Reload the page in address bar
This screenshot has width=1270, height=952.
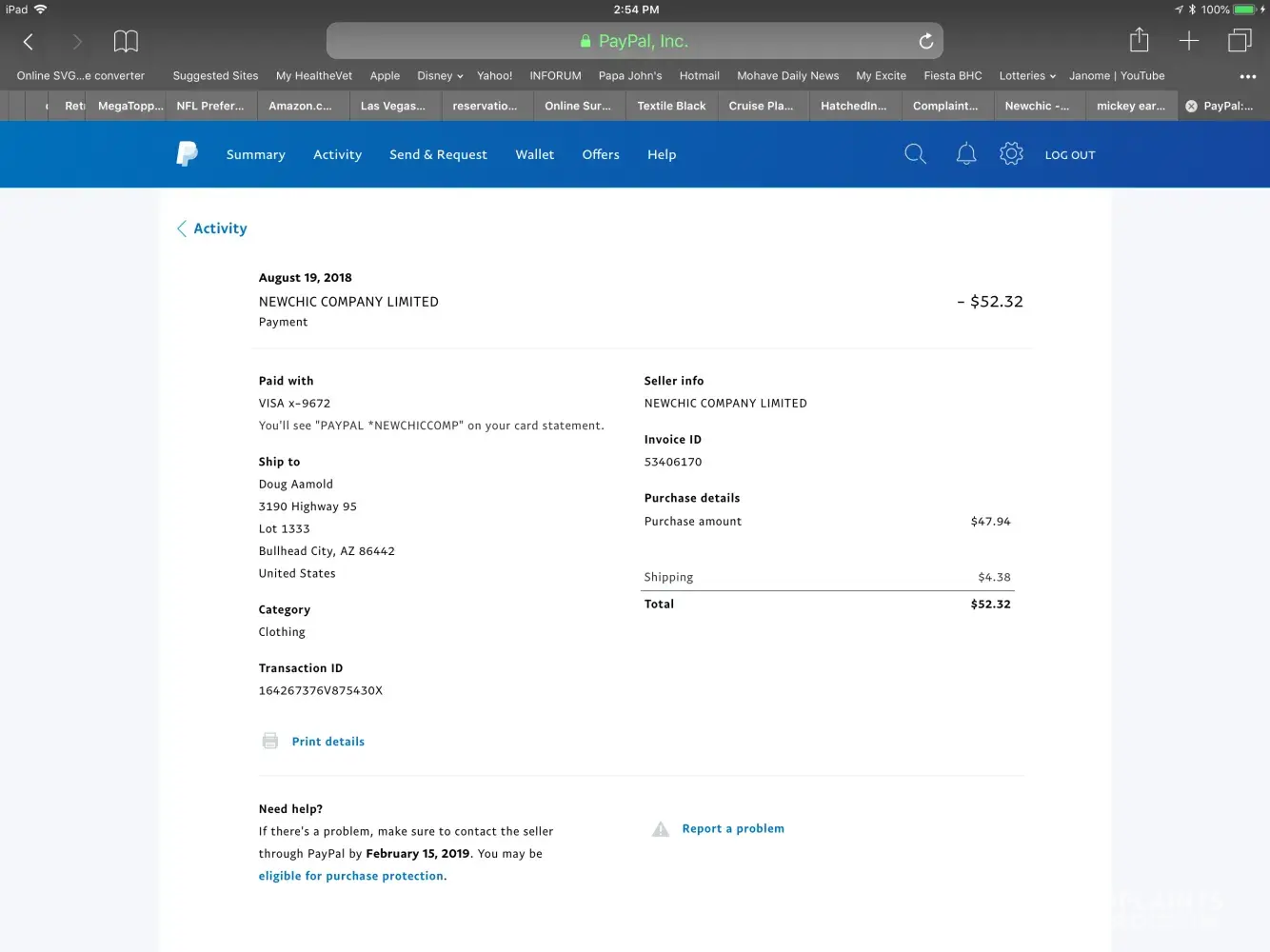coord(925,41)
